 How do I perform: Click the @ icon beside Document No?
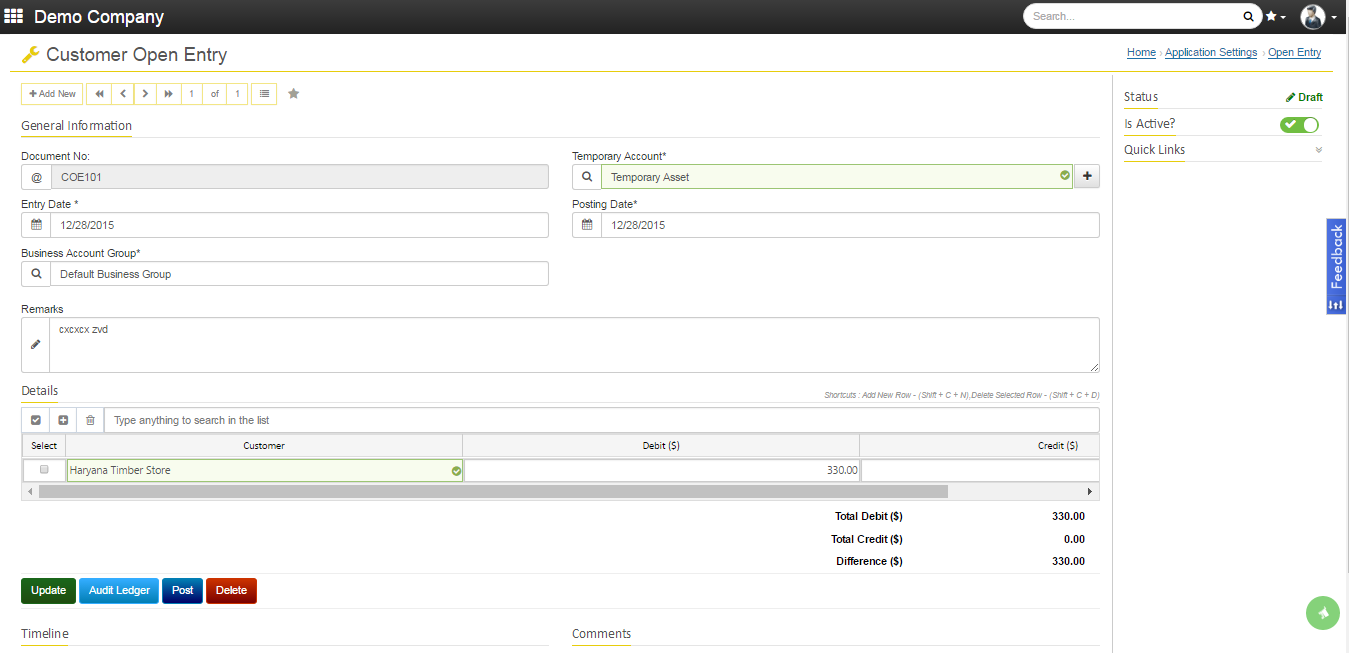[36, 177]
